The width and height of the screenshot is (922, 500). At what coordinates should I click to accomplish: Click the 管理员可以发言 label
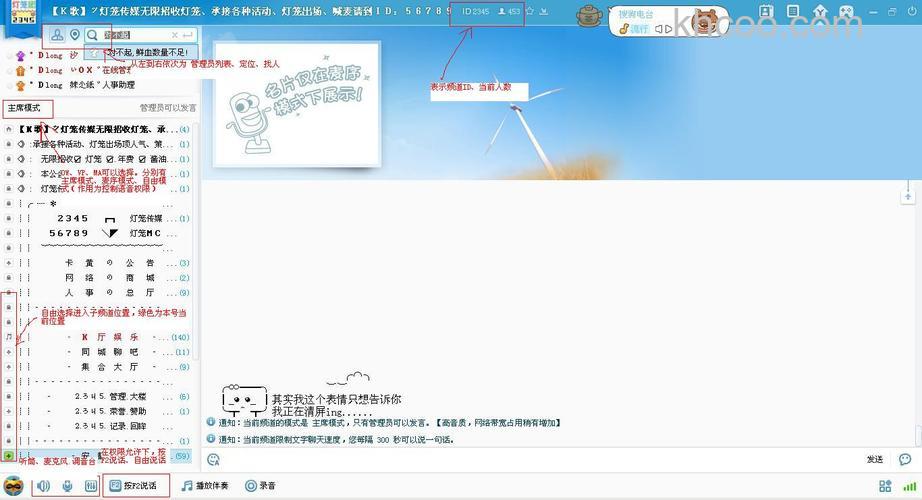point(168,108)
